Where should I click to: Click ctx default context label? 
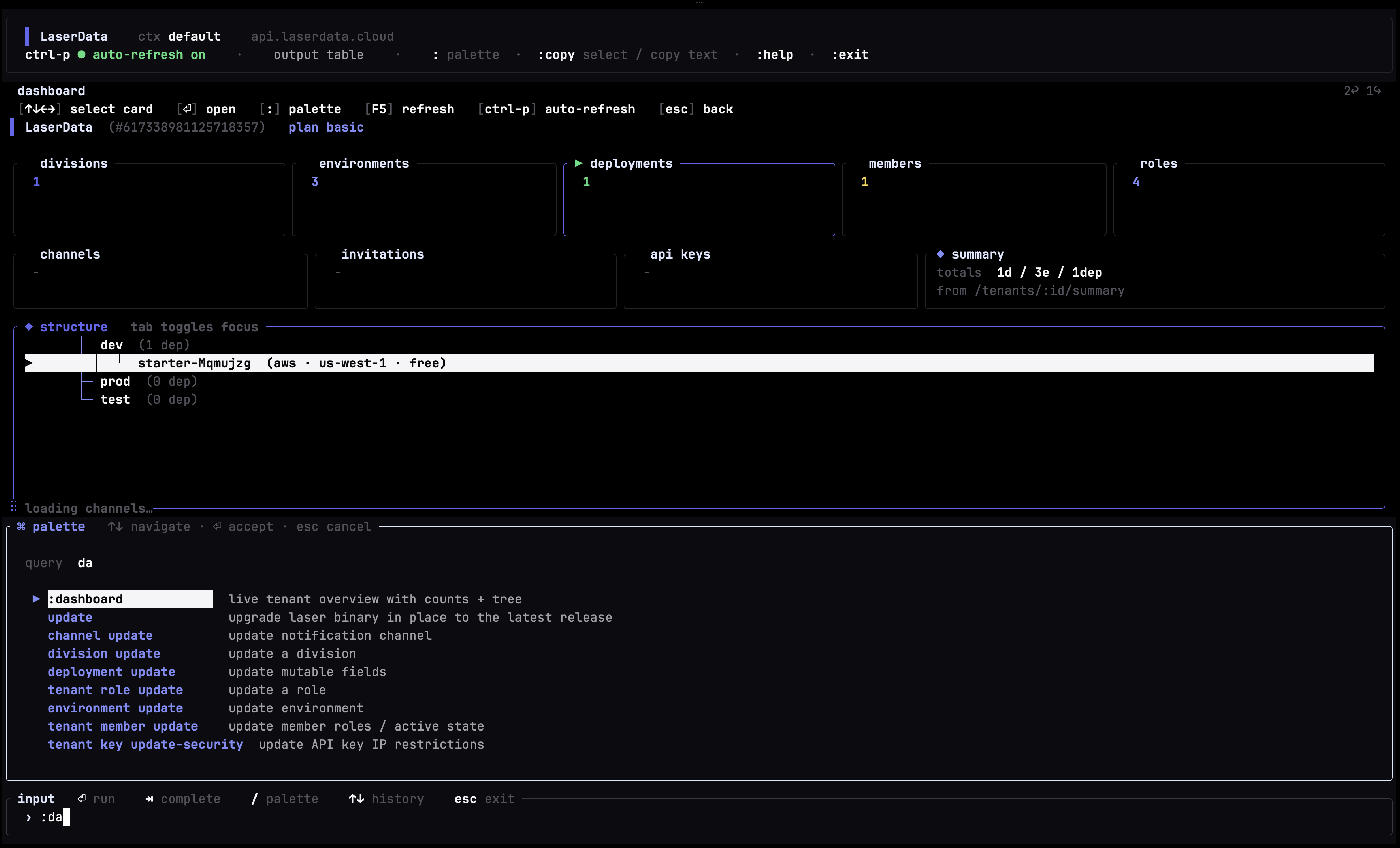[179, 36]
